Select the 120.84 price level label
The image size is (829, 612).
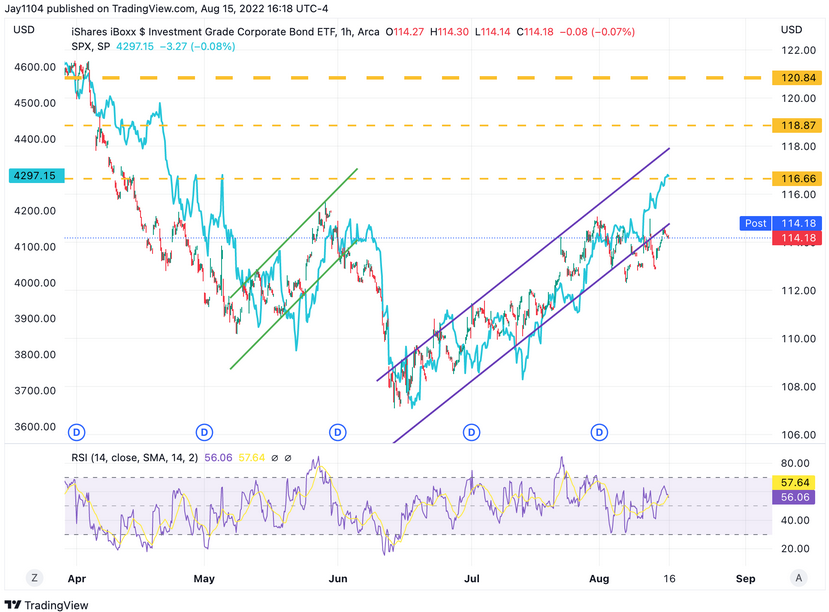[797, 78]
